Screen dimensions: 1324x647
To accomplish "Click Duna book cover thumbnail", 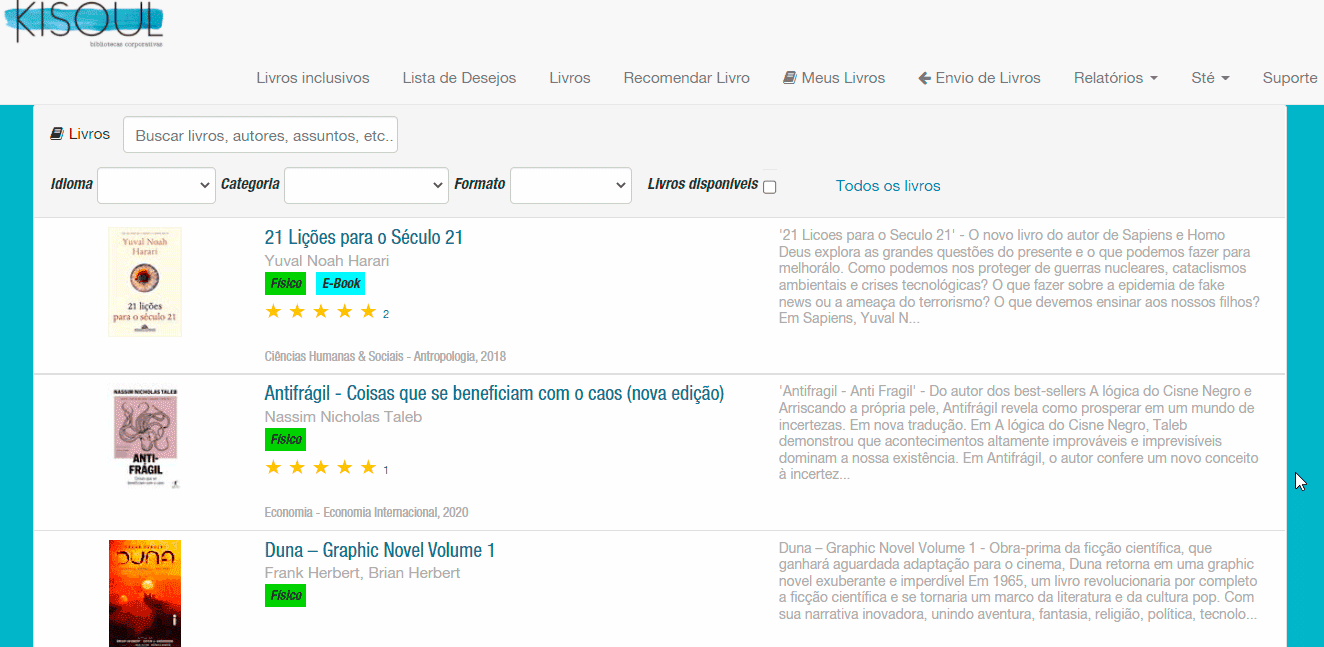I will [x=145, y=594].
